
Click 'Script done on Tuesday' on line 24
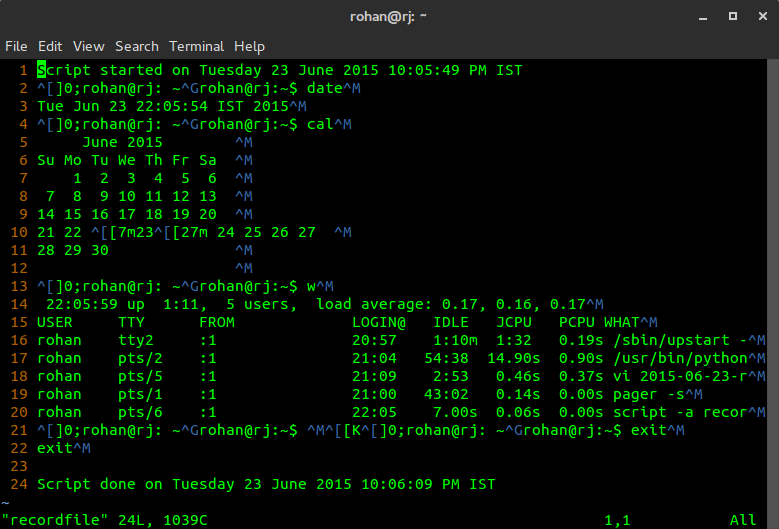tap(136, 484)
